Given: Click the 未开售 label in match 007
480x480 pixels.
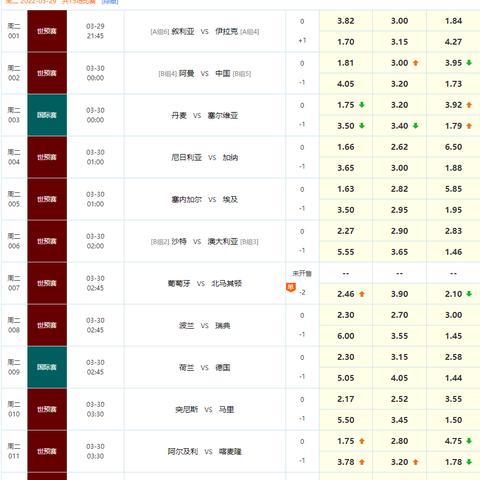Looking at the screenshot, I should [x=302, y=274].
